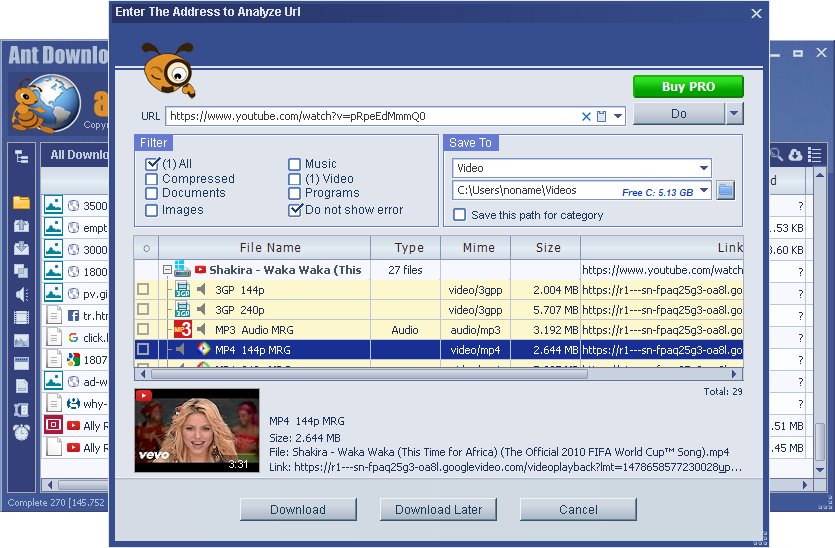Click tree view icon in main window sidebar

coord(21,157)
